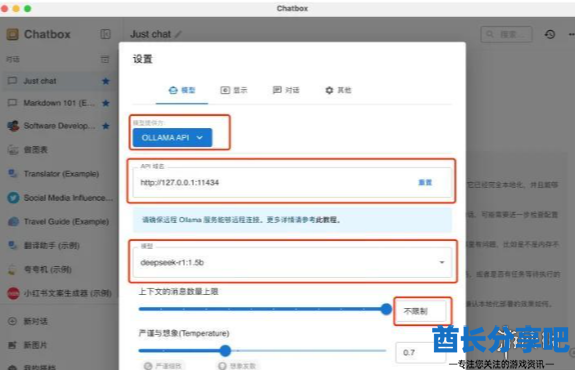Click the 小红书 red avatar icon
The height and width of the screenshot is (370, 575).
coord(13,293)
